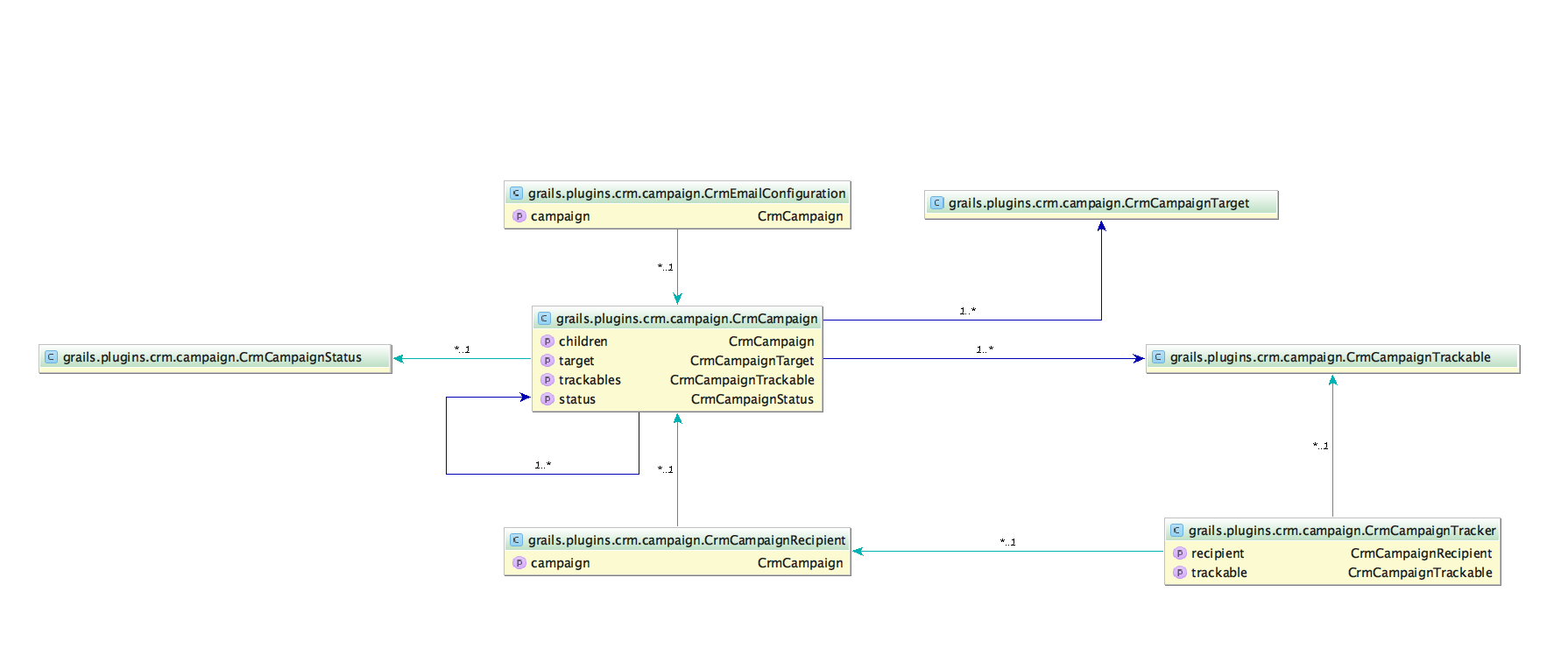Click property icon beside target
Viewport: 1568px width, 648px height.
coord(547,361)
